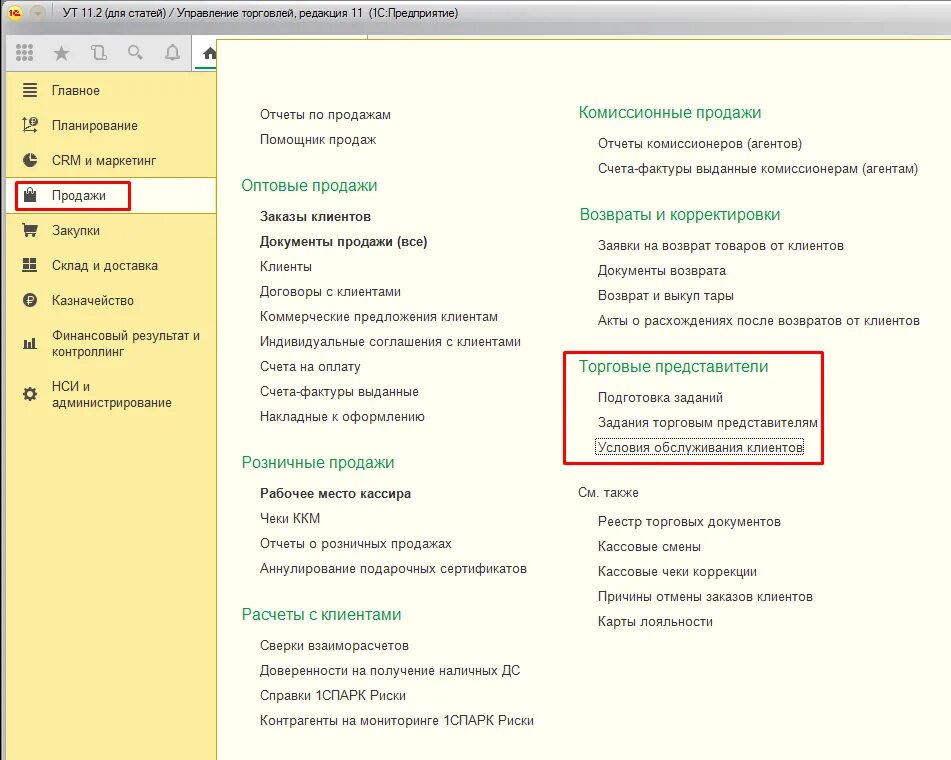Open Счета-фактуры выданные комиссионерам (агентам)
The image size is (951, 760).
758,169
